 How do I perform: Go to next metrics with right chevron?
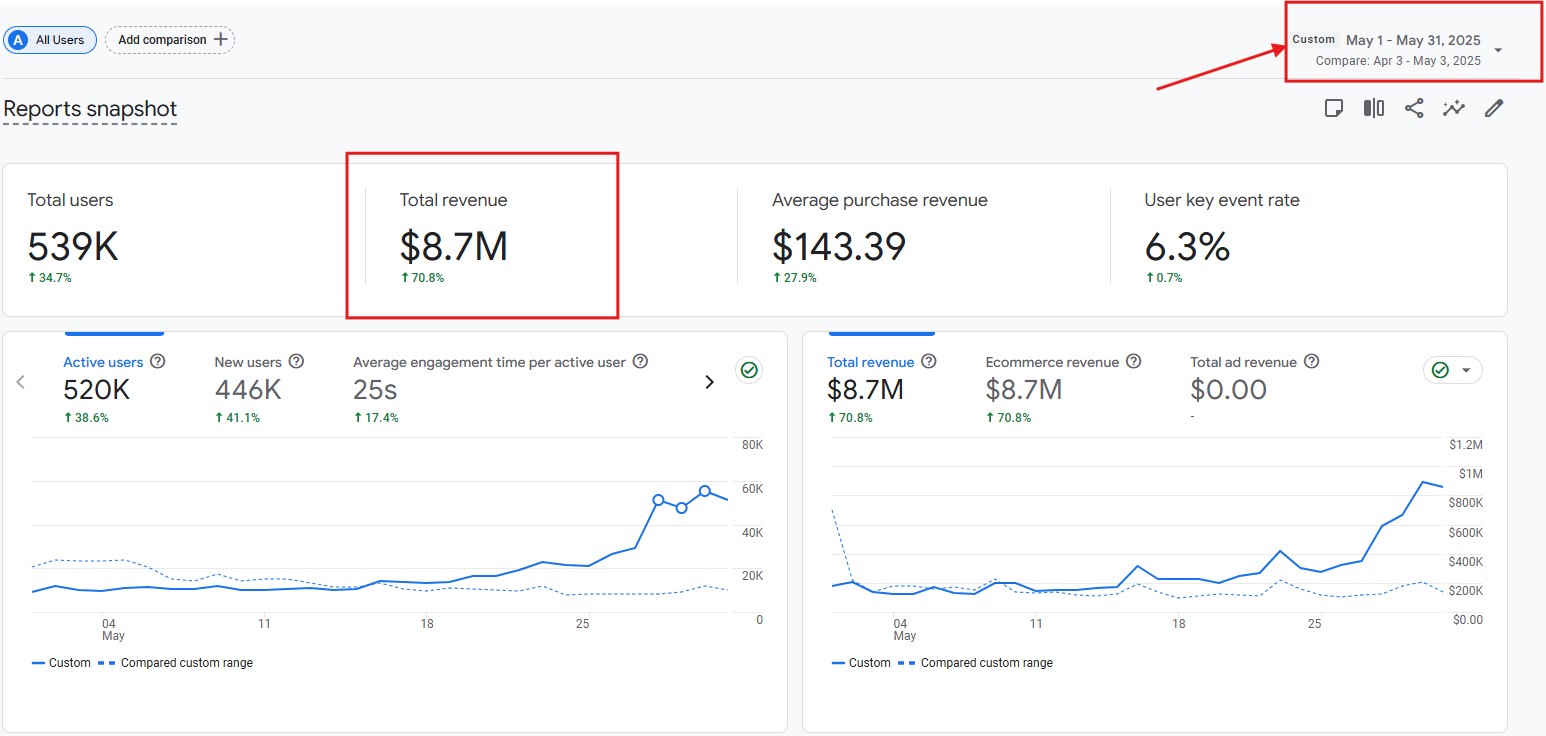coord(709,382)
